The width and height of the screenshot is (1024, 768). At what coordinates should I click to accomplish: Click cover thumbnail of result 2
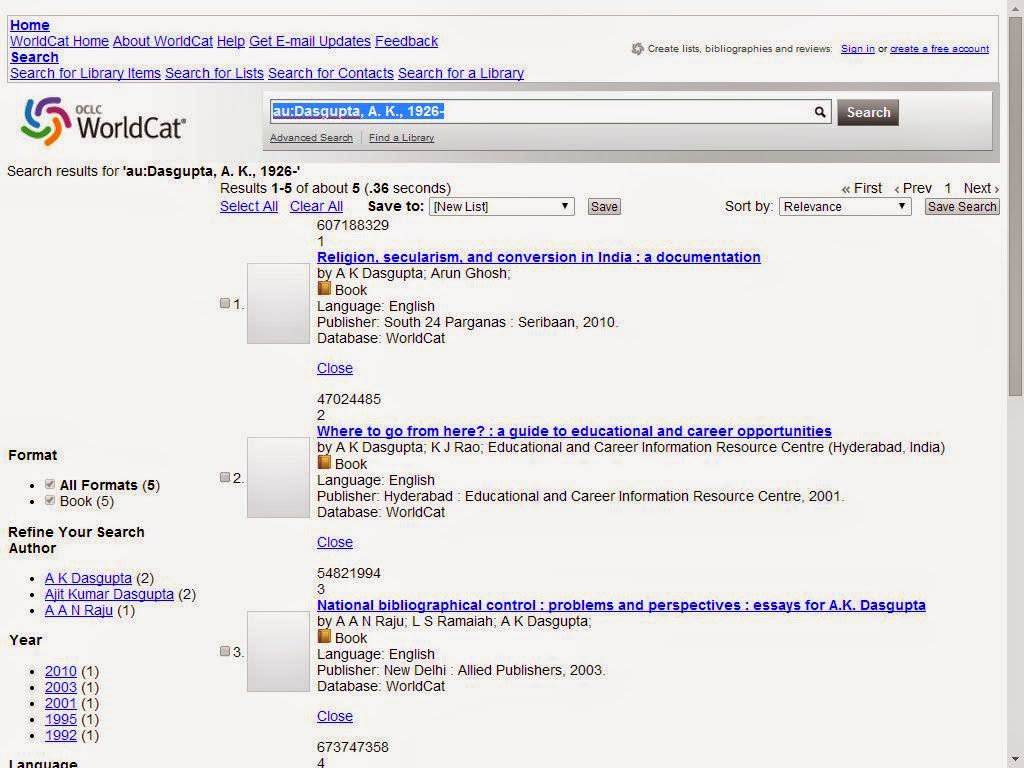click(278, 477)
